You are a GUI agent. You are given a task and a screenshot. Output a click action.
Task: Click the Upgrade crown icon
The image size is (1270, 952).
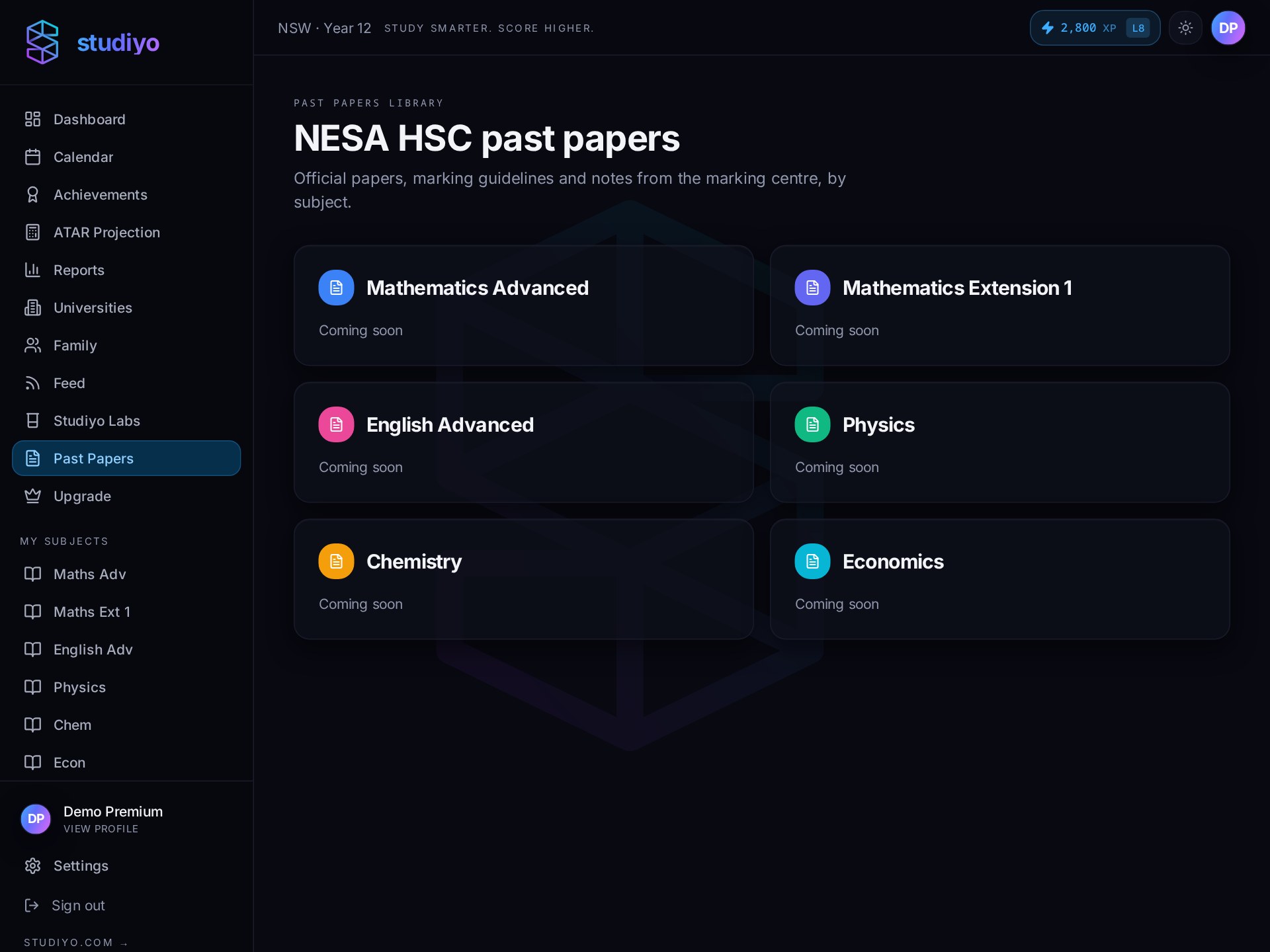point(32,496)
